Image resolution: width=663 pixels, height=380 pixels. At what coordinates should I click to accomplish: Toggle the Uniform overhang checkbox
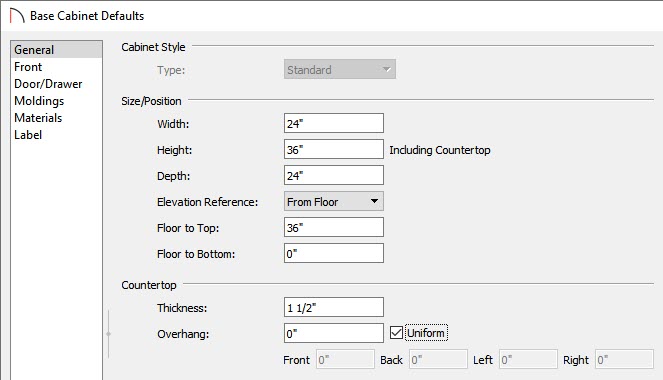tap(396, 333)
